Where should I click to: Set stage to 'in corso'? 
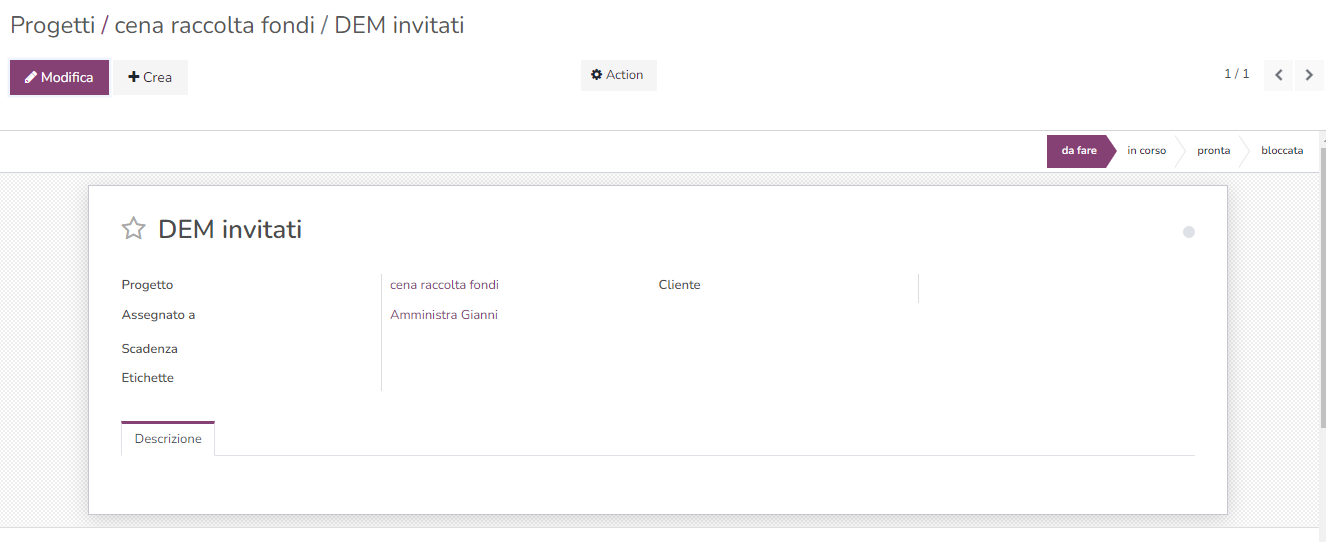(x=1146, y=151)
